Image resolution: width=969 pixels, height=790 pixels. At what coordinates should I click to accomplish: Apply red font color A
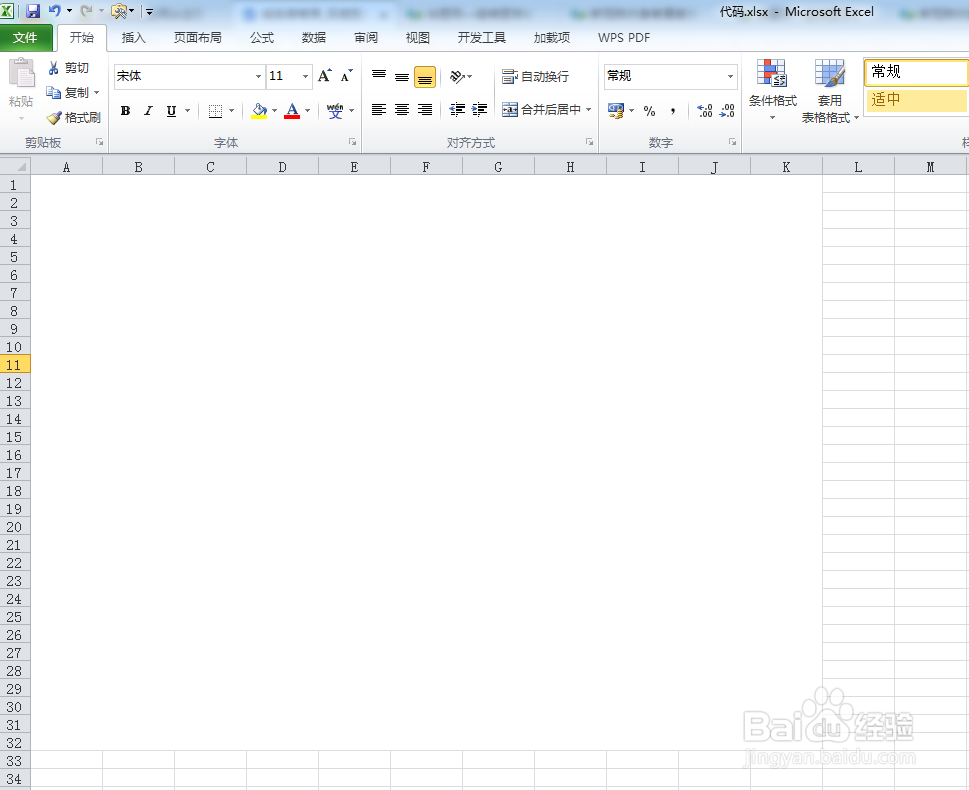[x=292, y=111]
